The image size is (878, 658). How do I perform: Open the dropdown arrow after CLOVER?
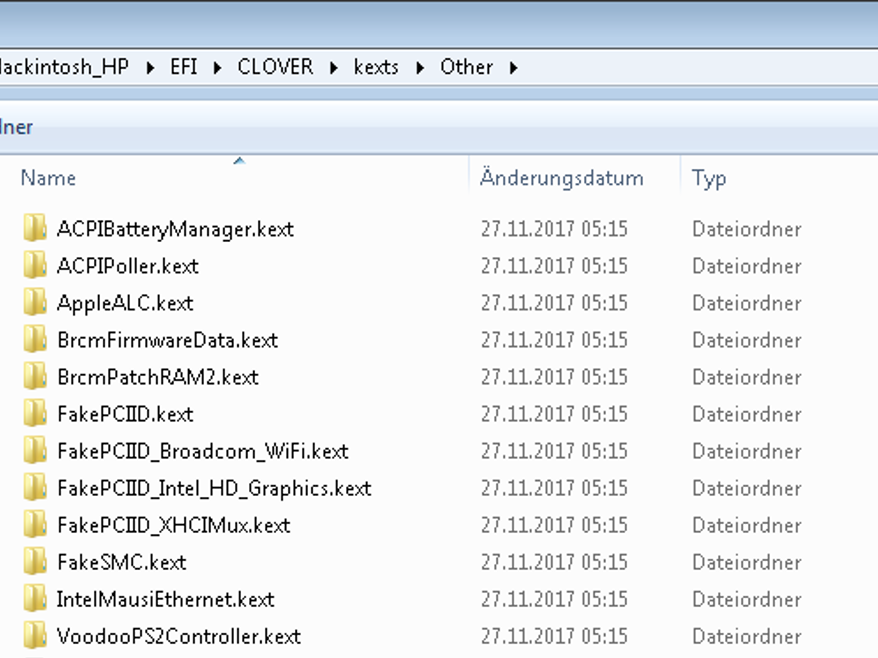click(x=334, y=68)
